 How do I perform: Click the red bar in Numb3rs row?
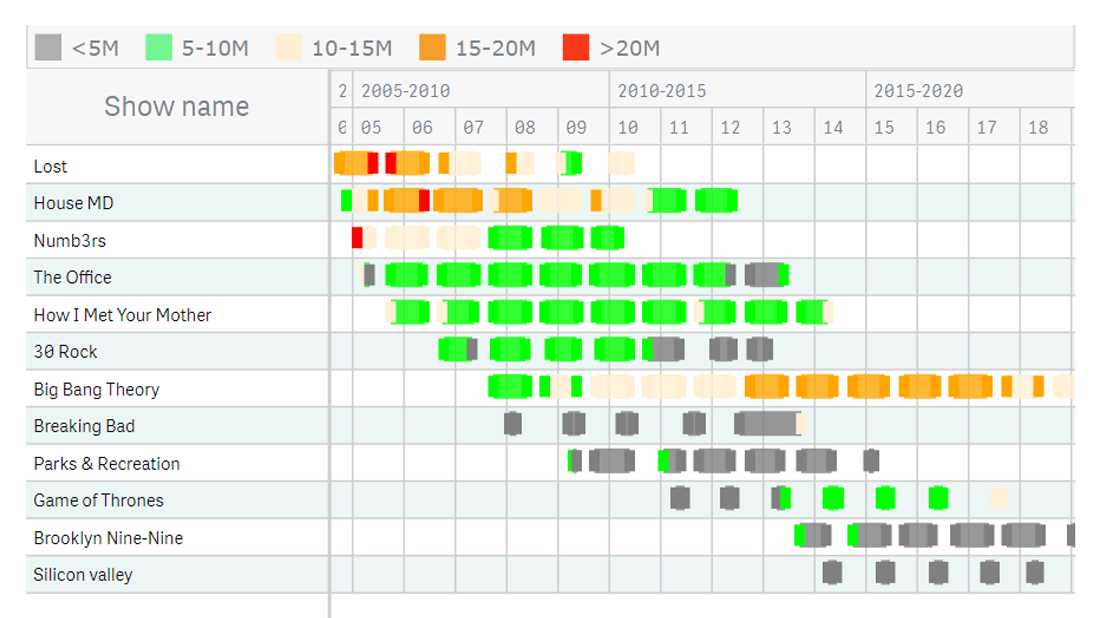click(x=357, y=238)
